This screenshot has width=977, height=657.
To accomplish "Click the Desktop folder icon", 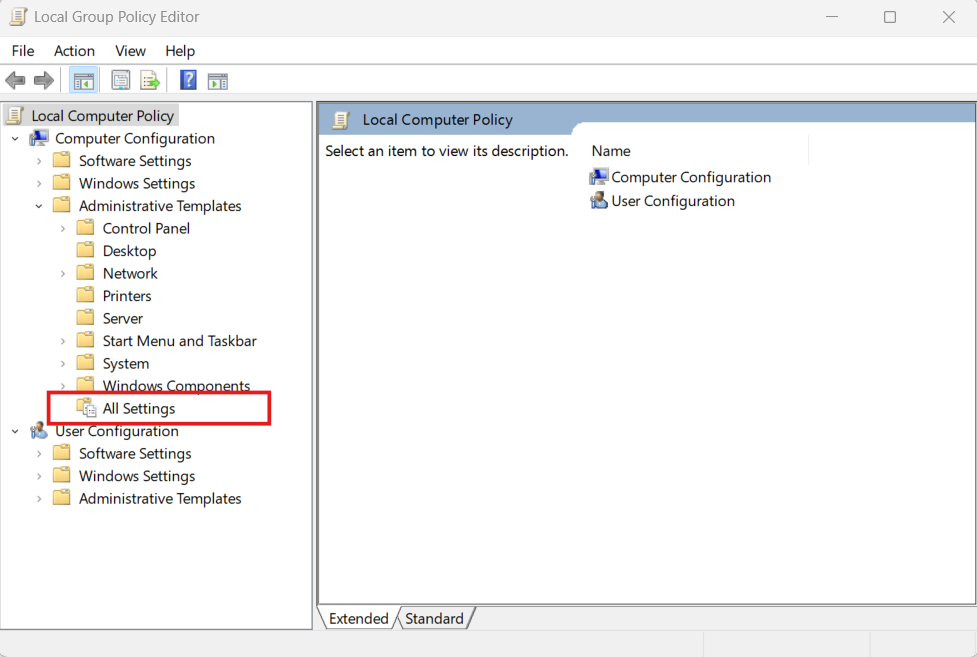I will pos(85,250).
